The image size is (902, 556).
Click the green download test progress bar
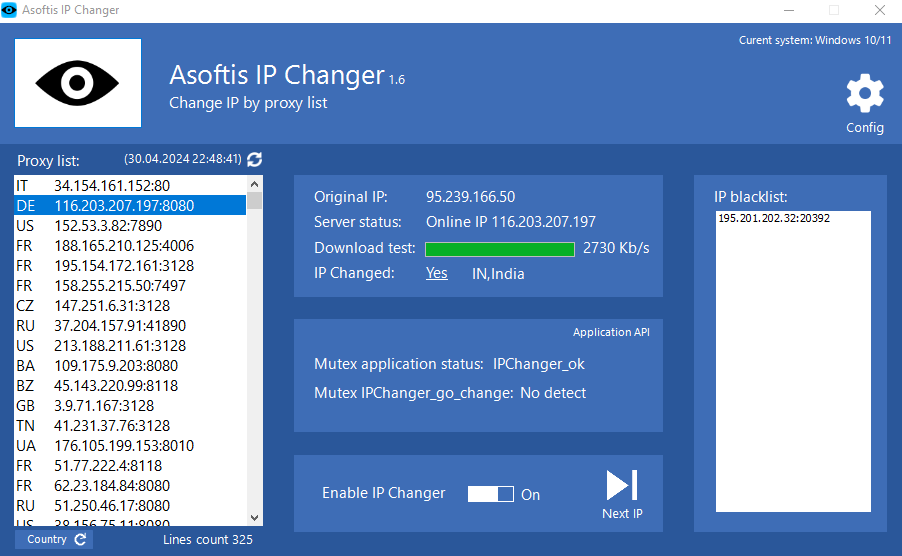click(x=500, y=249)
